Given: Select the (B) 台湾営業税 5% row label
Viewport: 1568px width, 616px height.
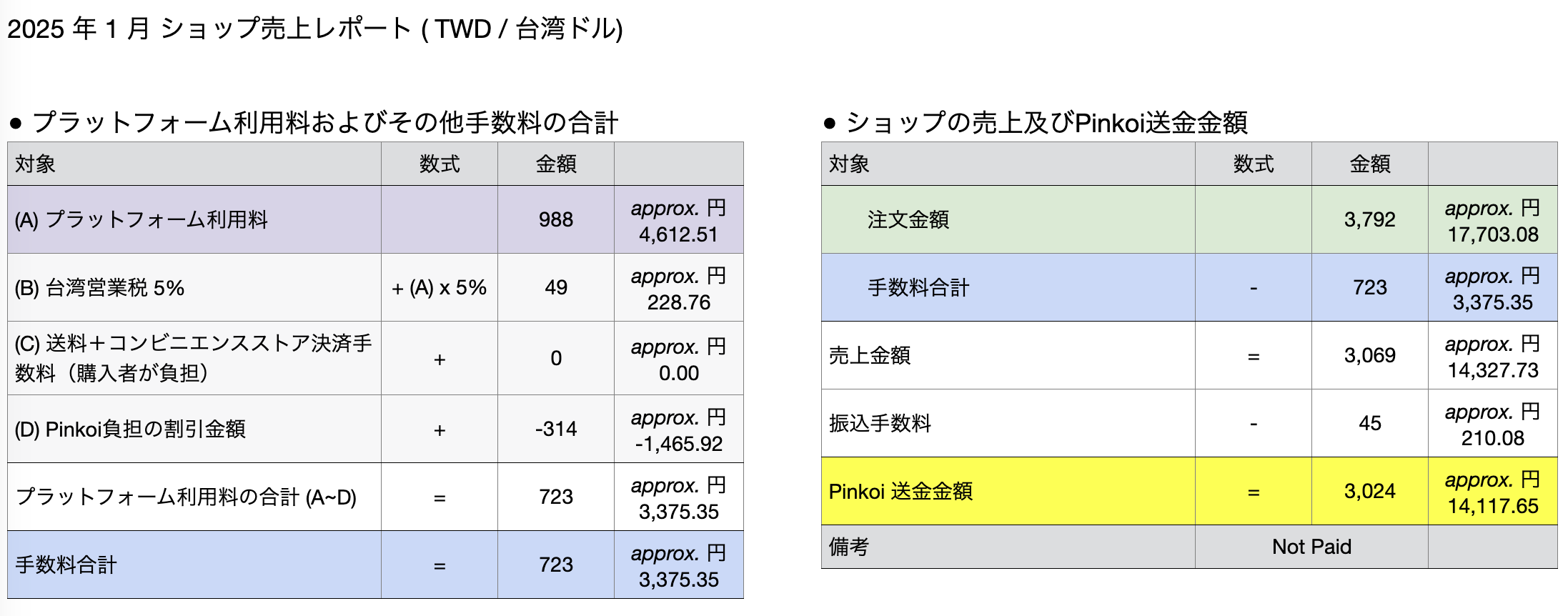Looking at the screenshot, I should 100,288.
